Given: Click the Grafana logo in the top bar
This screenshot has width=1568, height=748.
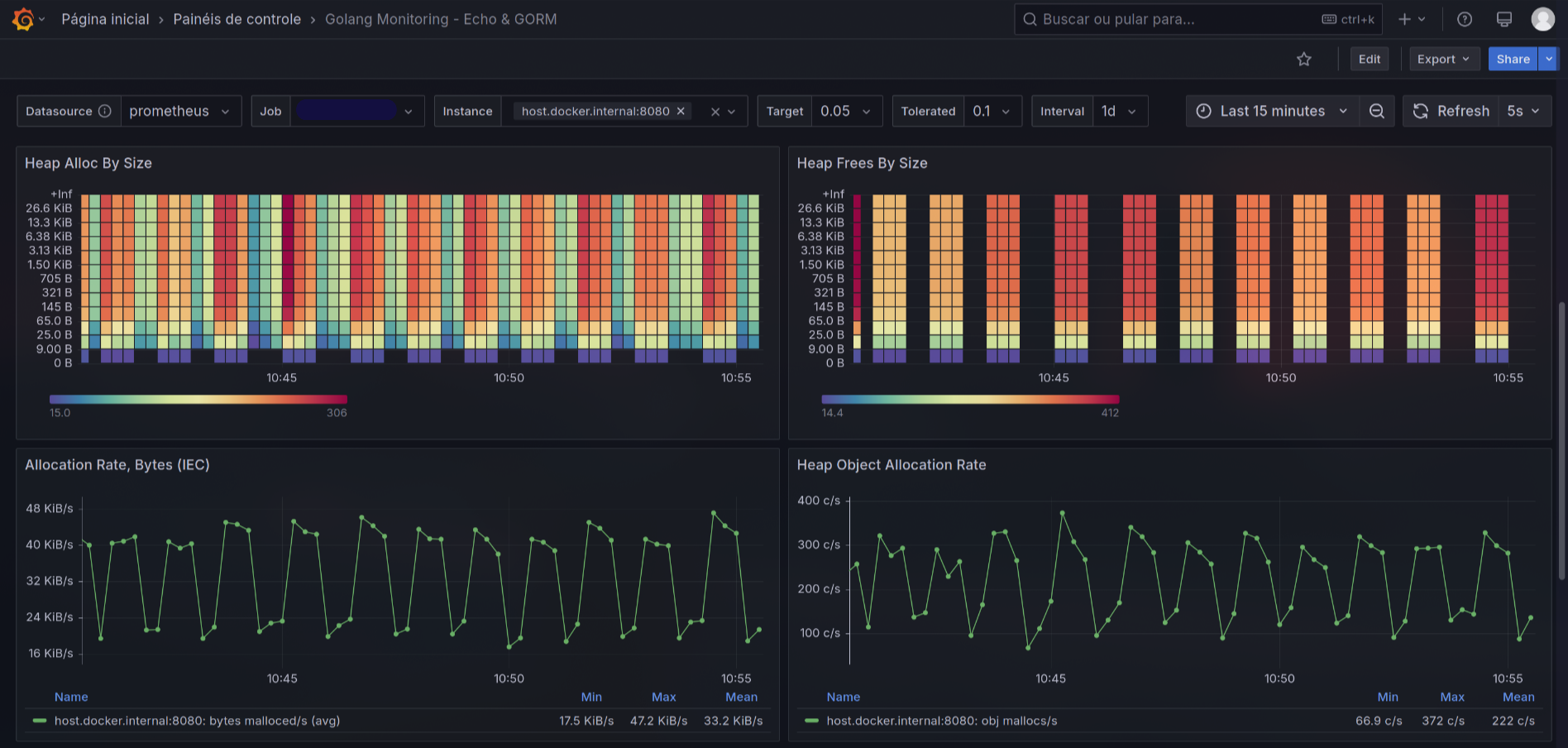Looking at the screenshot, I should pos(23,19).
